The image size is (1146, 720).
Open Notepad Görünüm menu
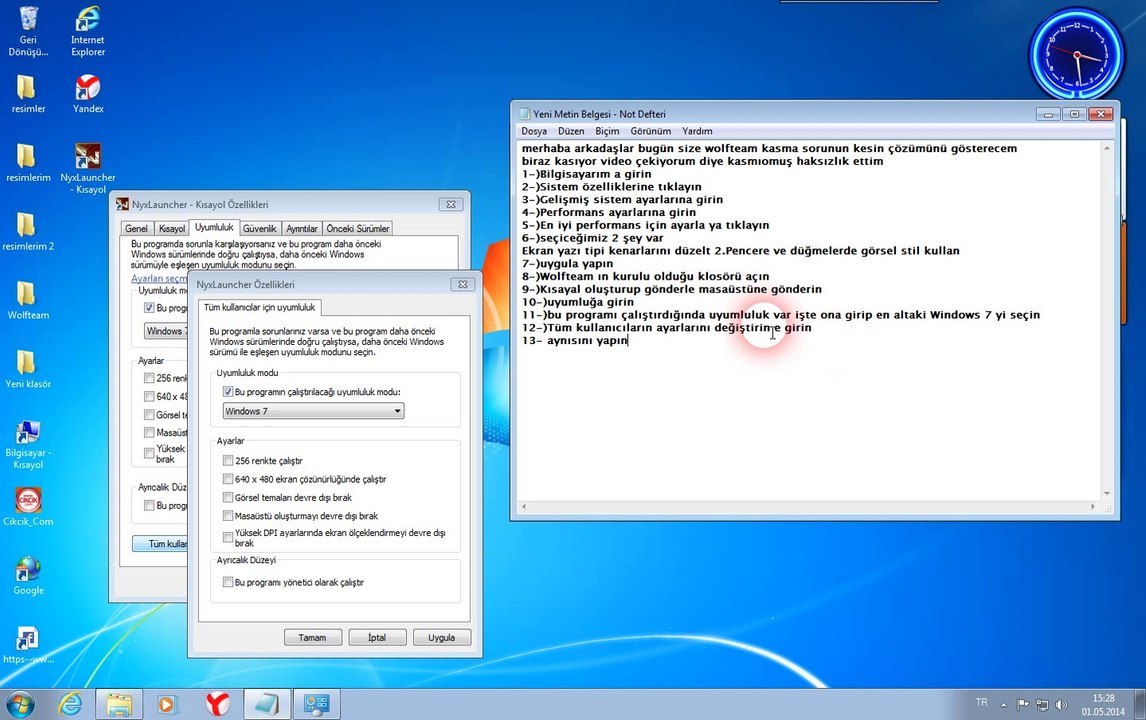[650, 131]
